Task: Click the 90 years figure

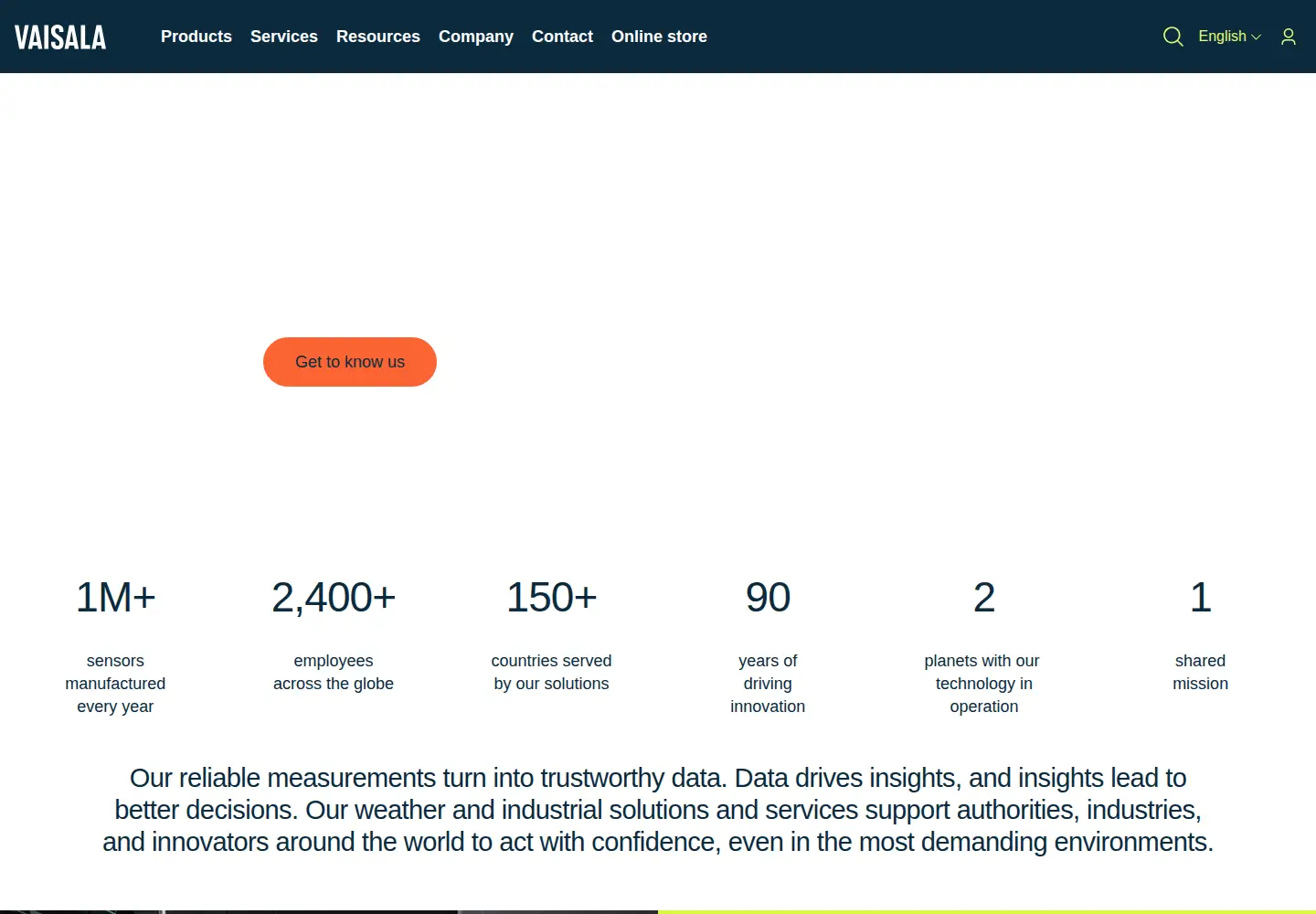Action: pos(768,598)
